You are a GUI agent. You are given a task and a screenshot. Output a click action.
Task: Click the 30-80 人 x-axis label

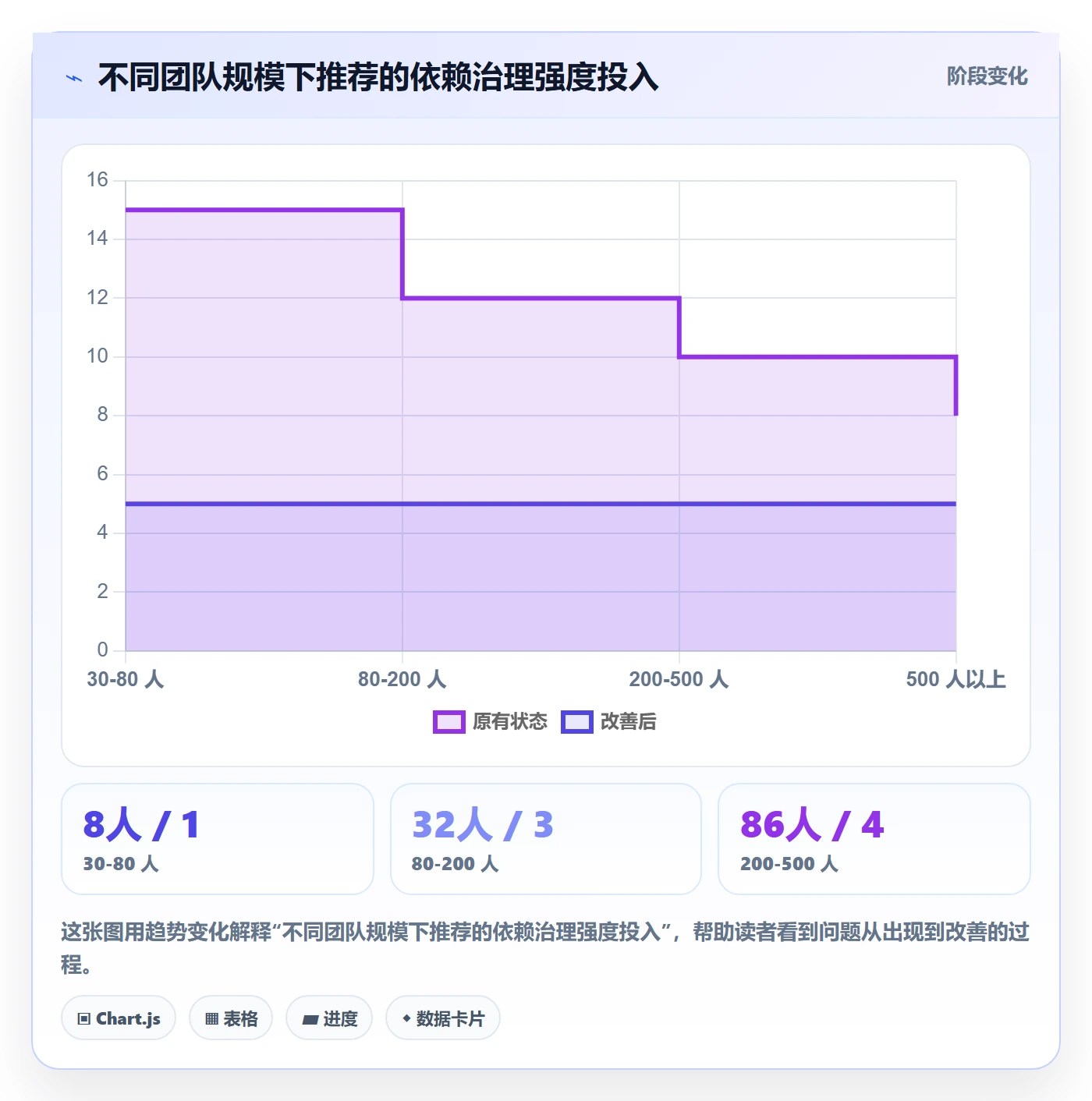pos(126,679)
